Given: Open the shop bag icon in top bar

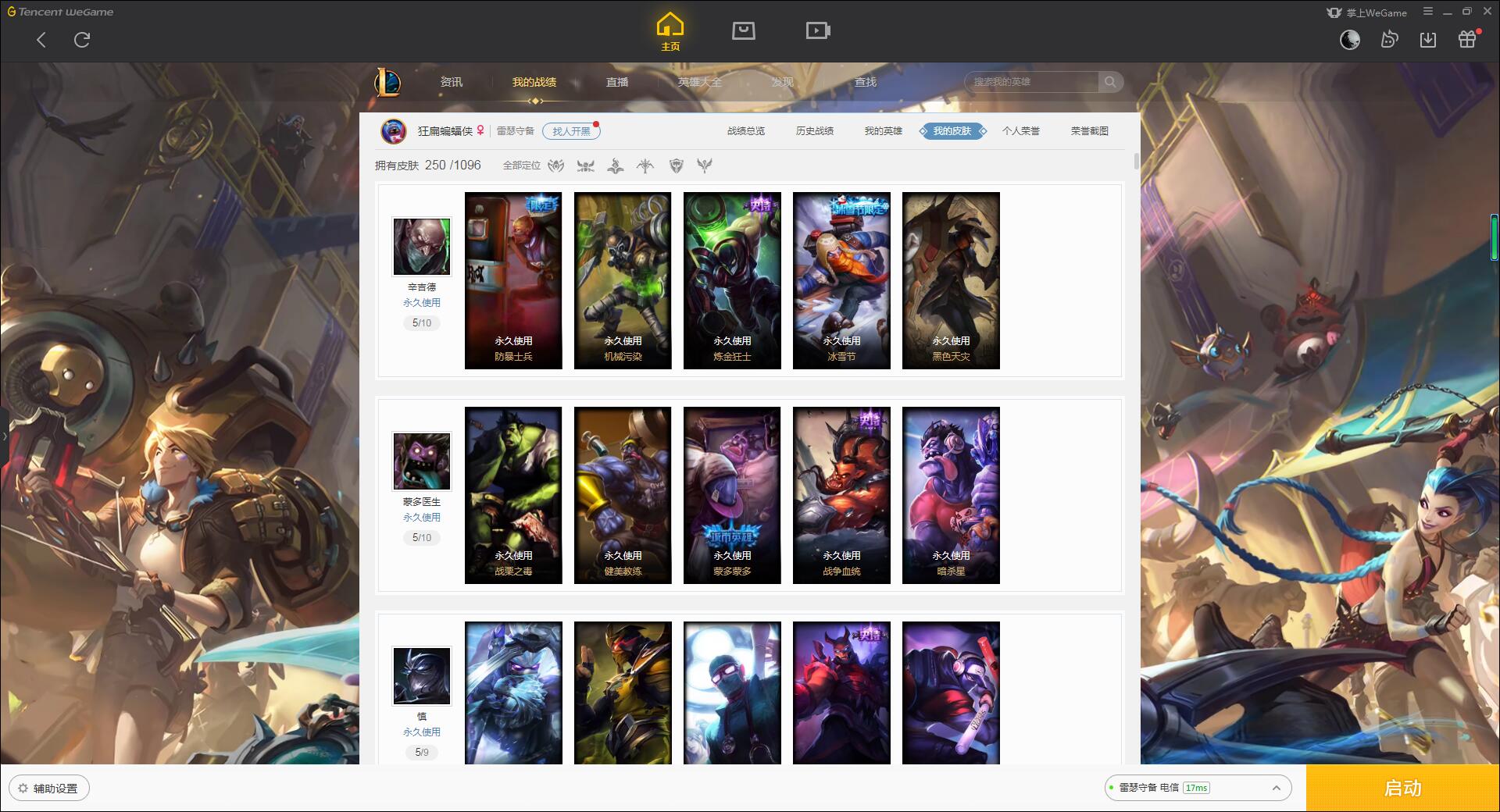Looking at the screenshot, I should (x=743, y=30).
